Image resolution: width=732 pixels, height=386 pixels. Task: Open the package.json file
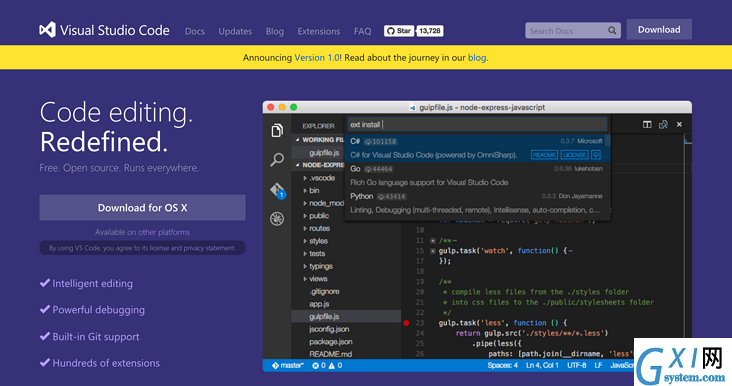pyautogui.click(x=331, y=342)
